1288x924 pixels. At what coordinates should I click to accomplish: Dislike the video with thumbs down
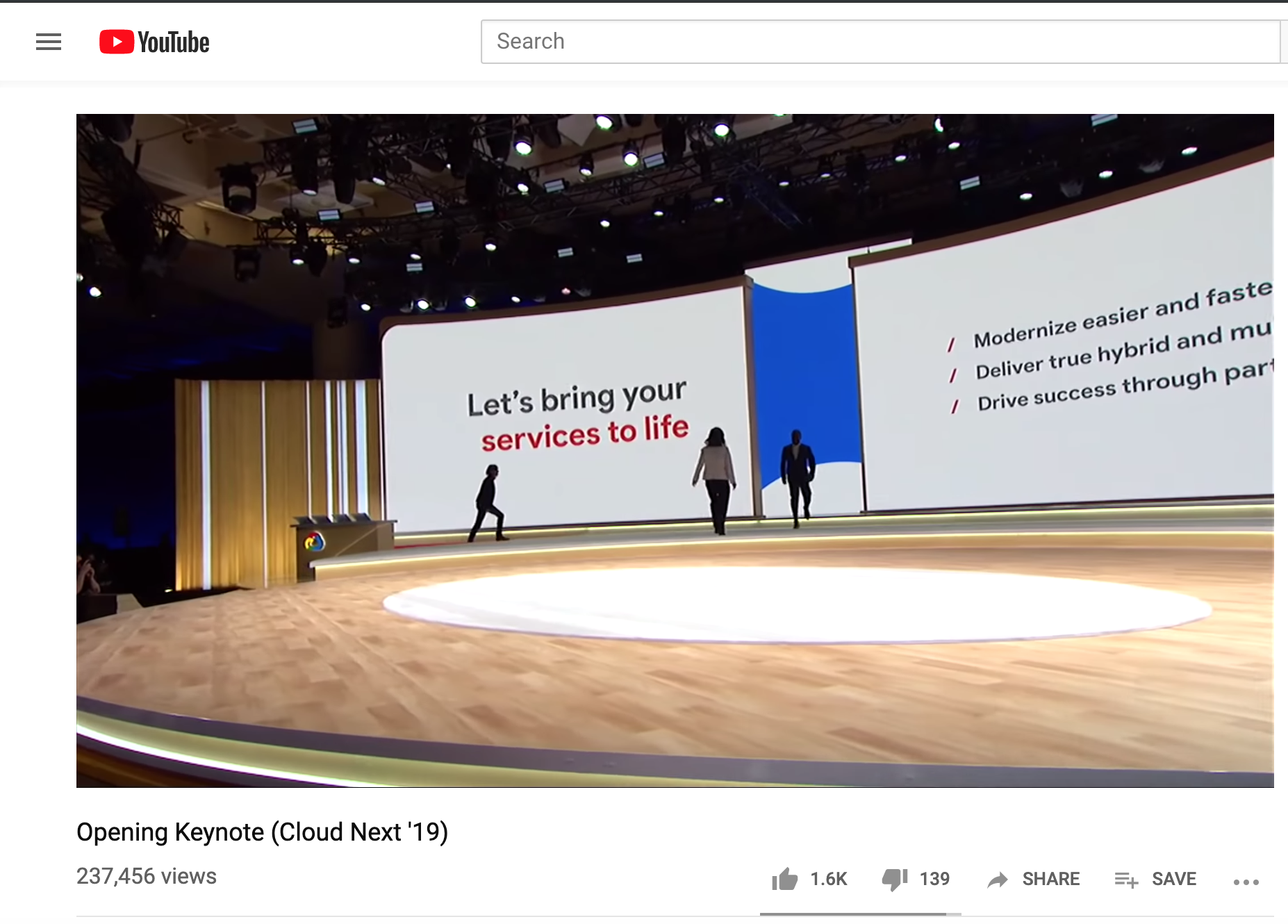895,880
